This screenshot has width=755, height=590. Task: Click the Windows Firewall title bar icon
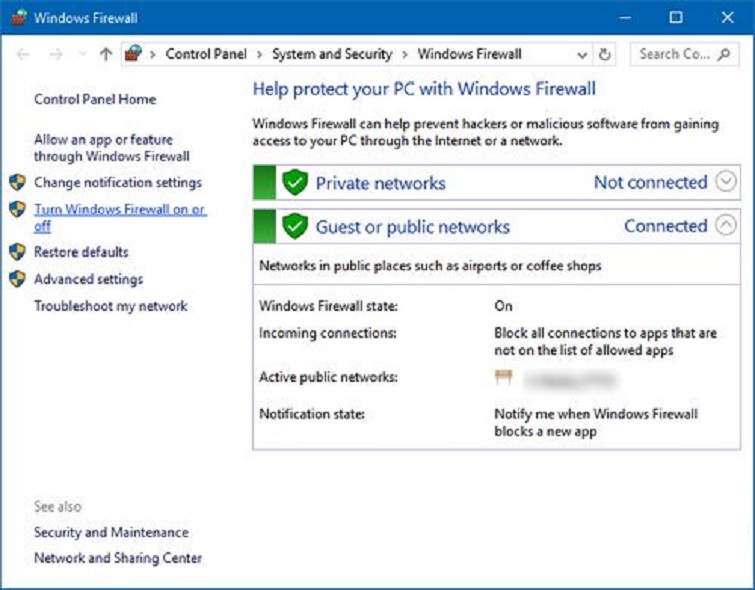[x=17, y=17]
